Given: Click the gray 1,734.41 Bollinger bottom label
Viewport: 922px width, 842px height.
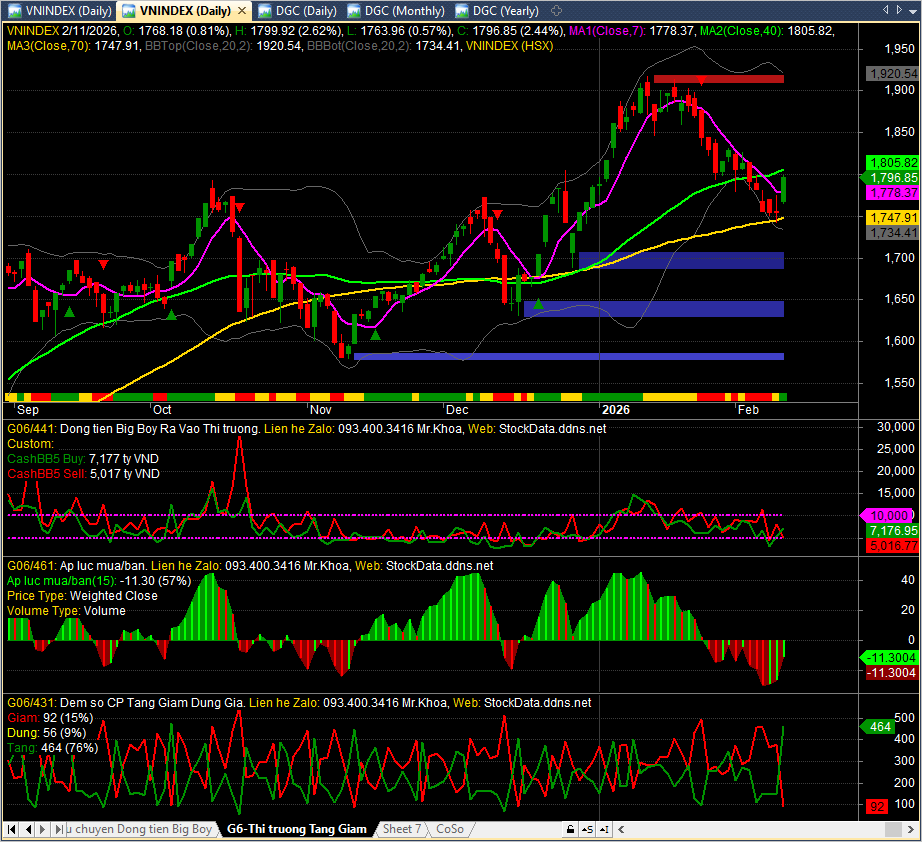Looking at the screenshot, I should (x=893, y=233).
